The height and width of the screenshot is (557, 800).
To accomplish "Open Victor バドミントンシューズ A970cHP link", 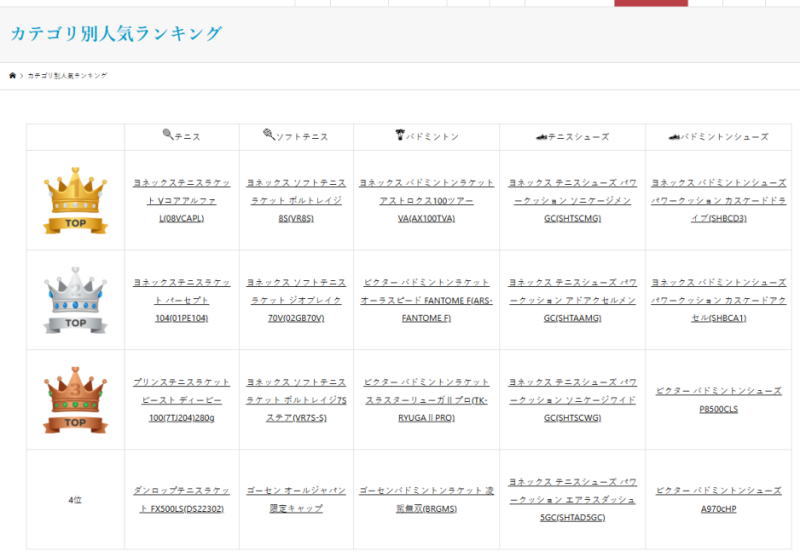I will pyautogui.click(x=718, y=499).
